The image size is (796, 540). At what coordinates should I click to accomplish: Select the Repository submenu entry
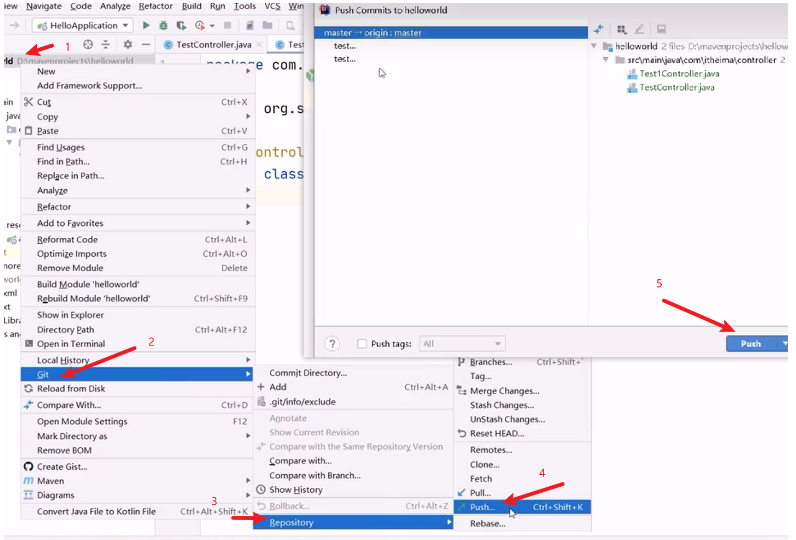coord(353,522)
